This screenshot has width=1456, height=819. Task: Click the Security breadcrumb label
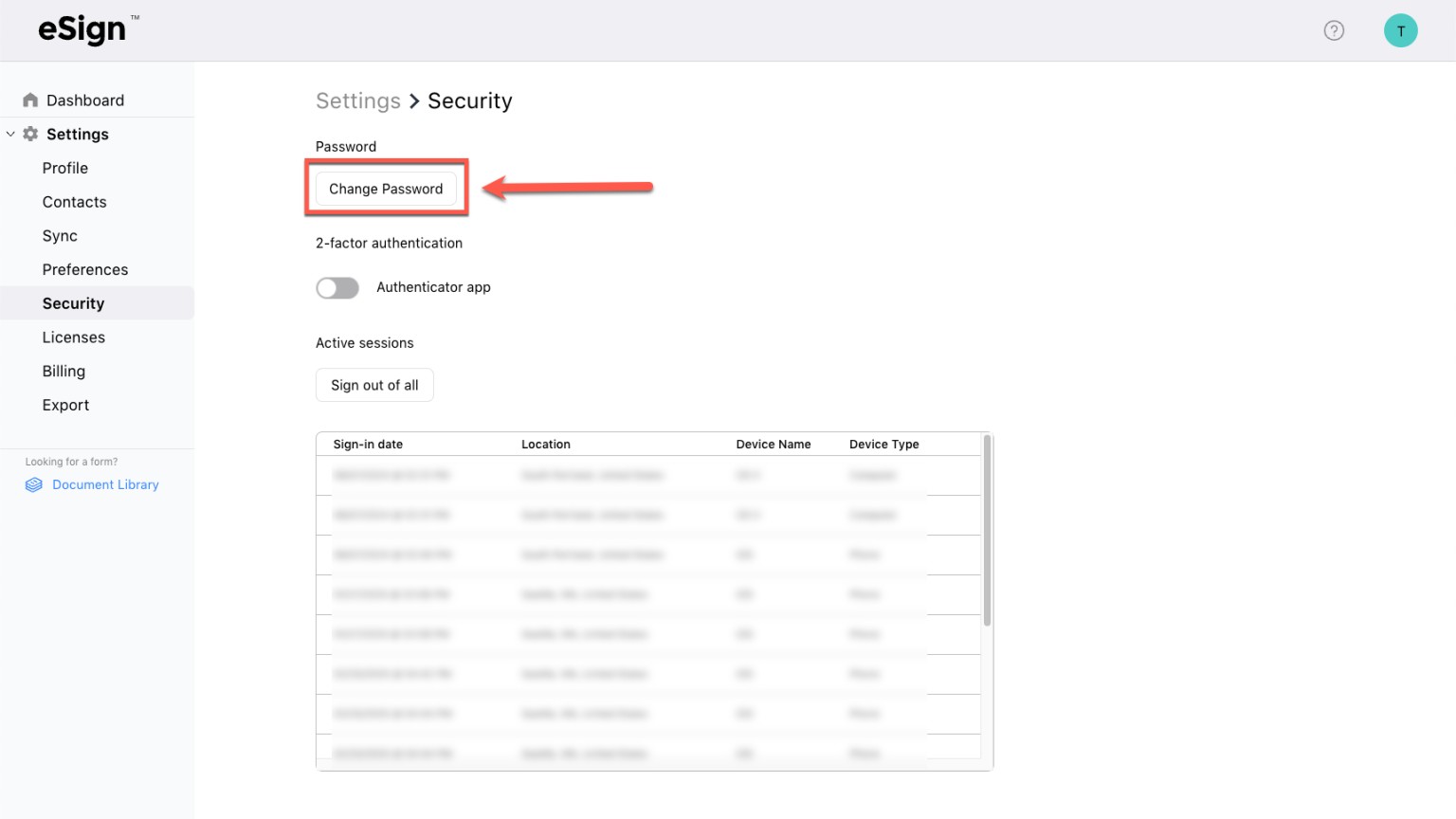coord(469,100)
